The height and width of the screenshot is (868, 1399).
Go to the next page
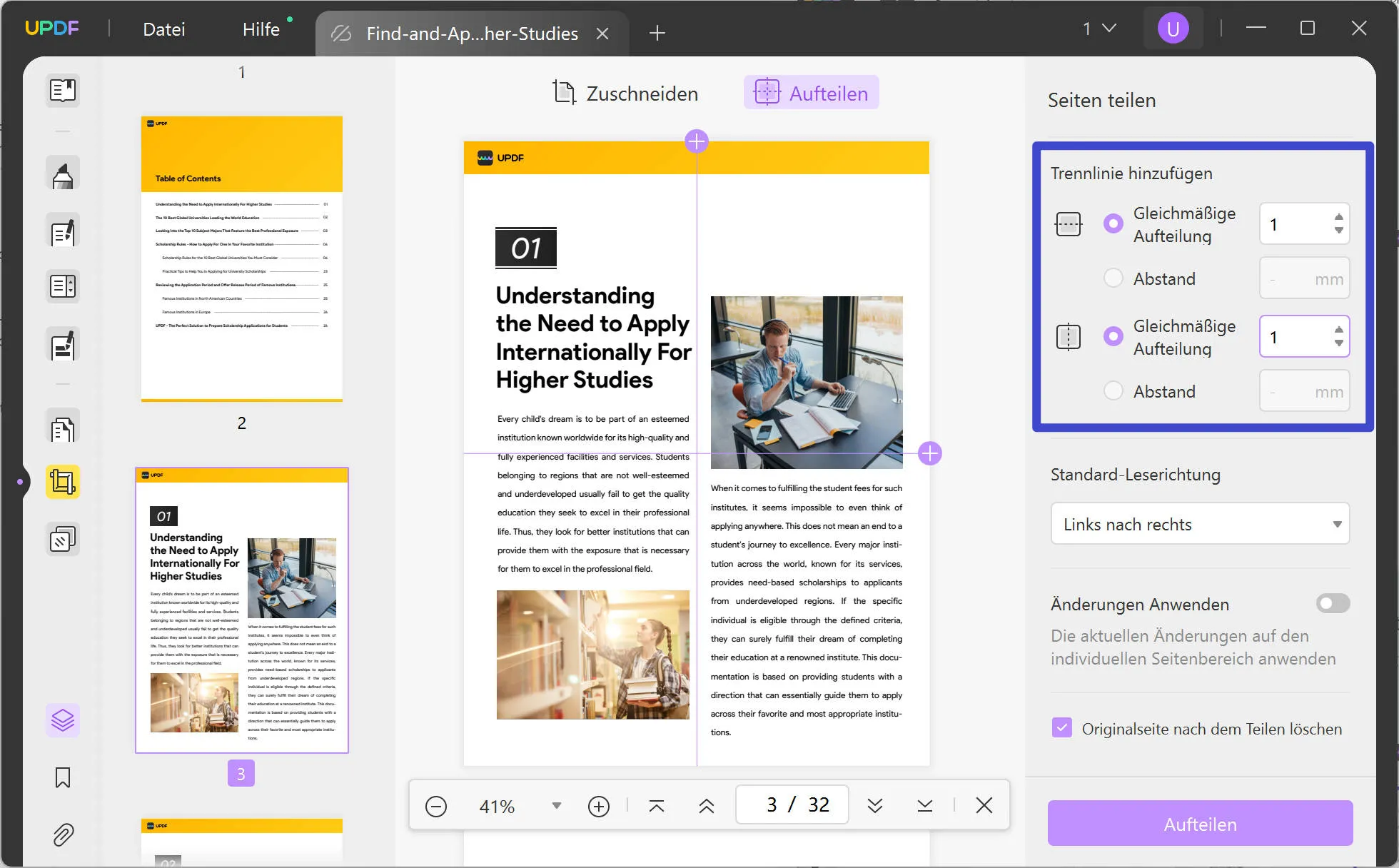[875, 806]
